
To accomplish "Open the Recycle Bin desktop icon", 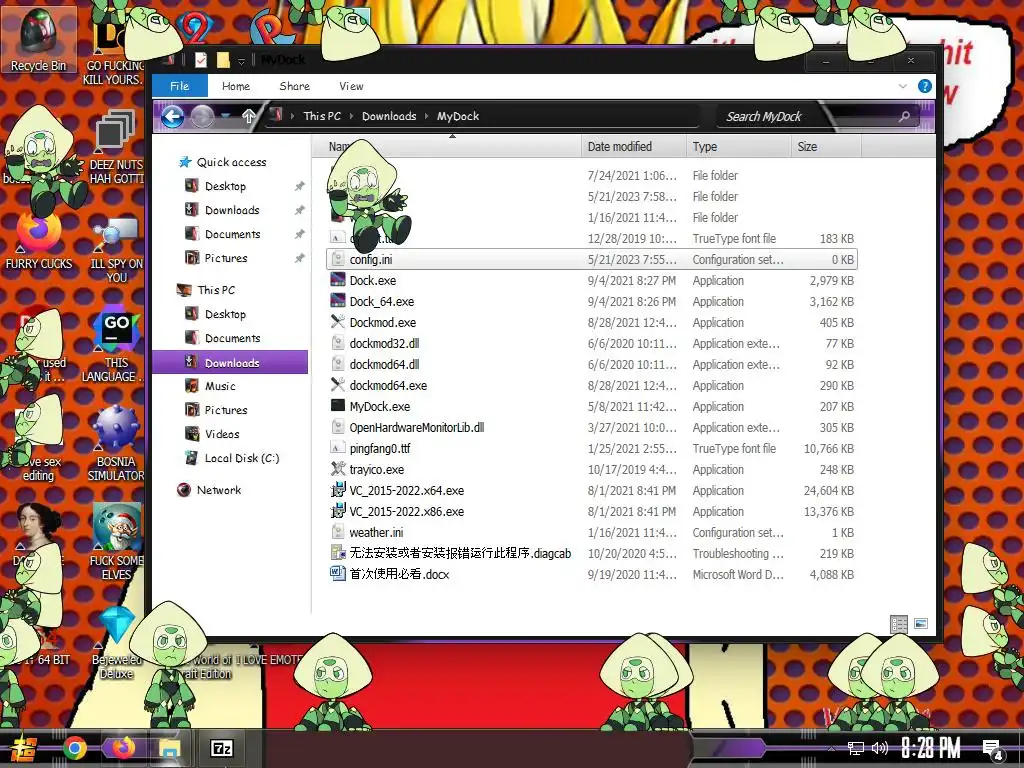I will [39, 40].
